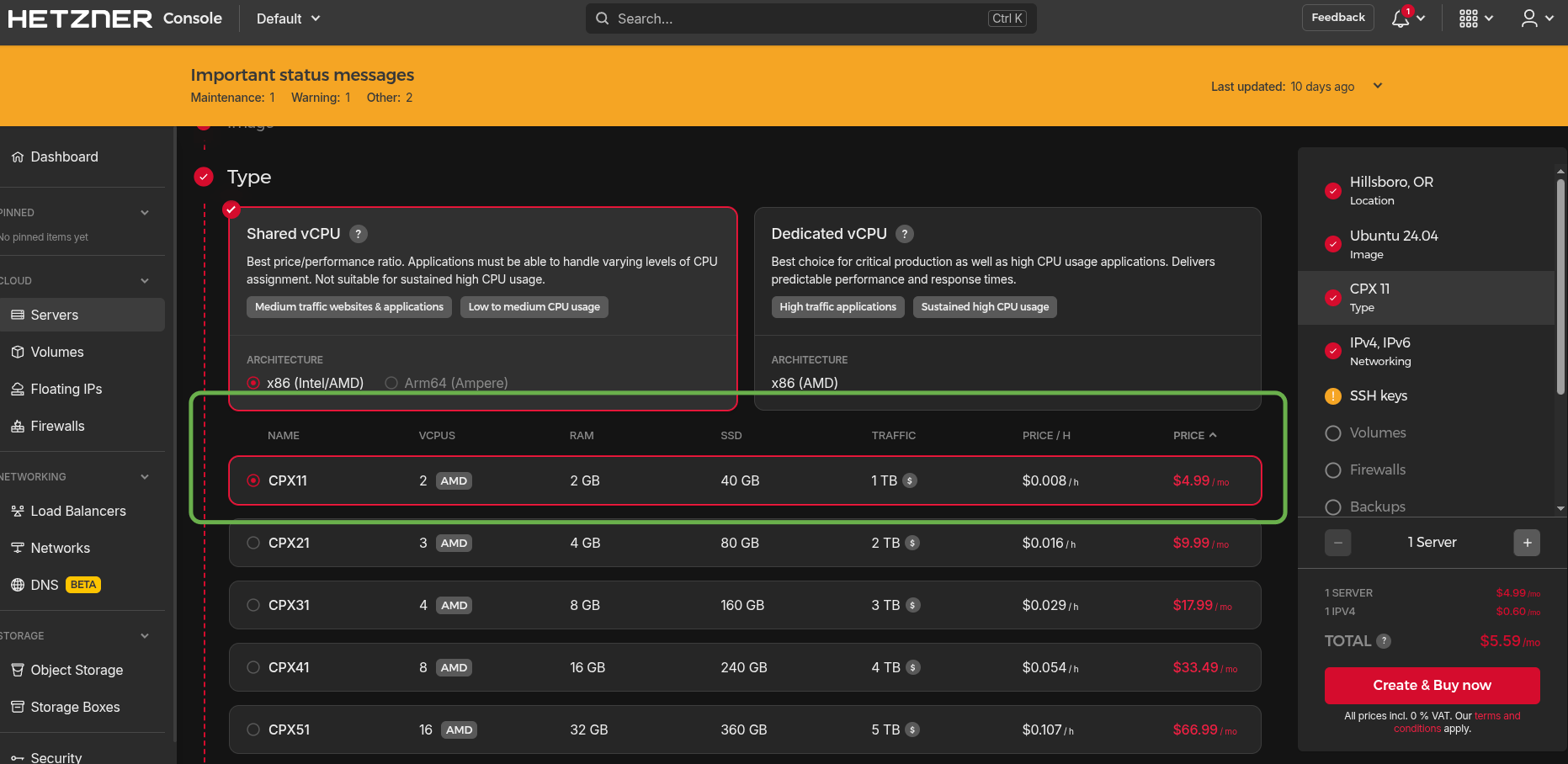Select the CPX31 server type radio
Image resolution: width=1568 pixels, height=764 pixels.
point(253,605)
